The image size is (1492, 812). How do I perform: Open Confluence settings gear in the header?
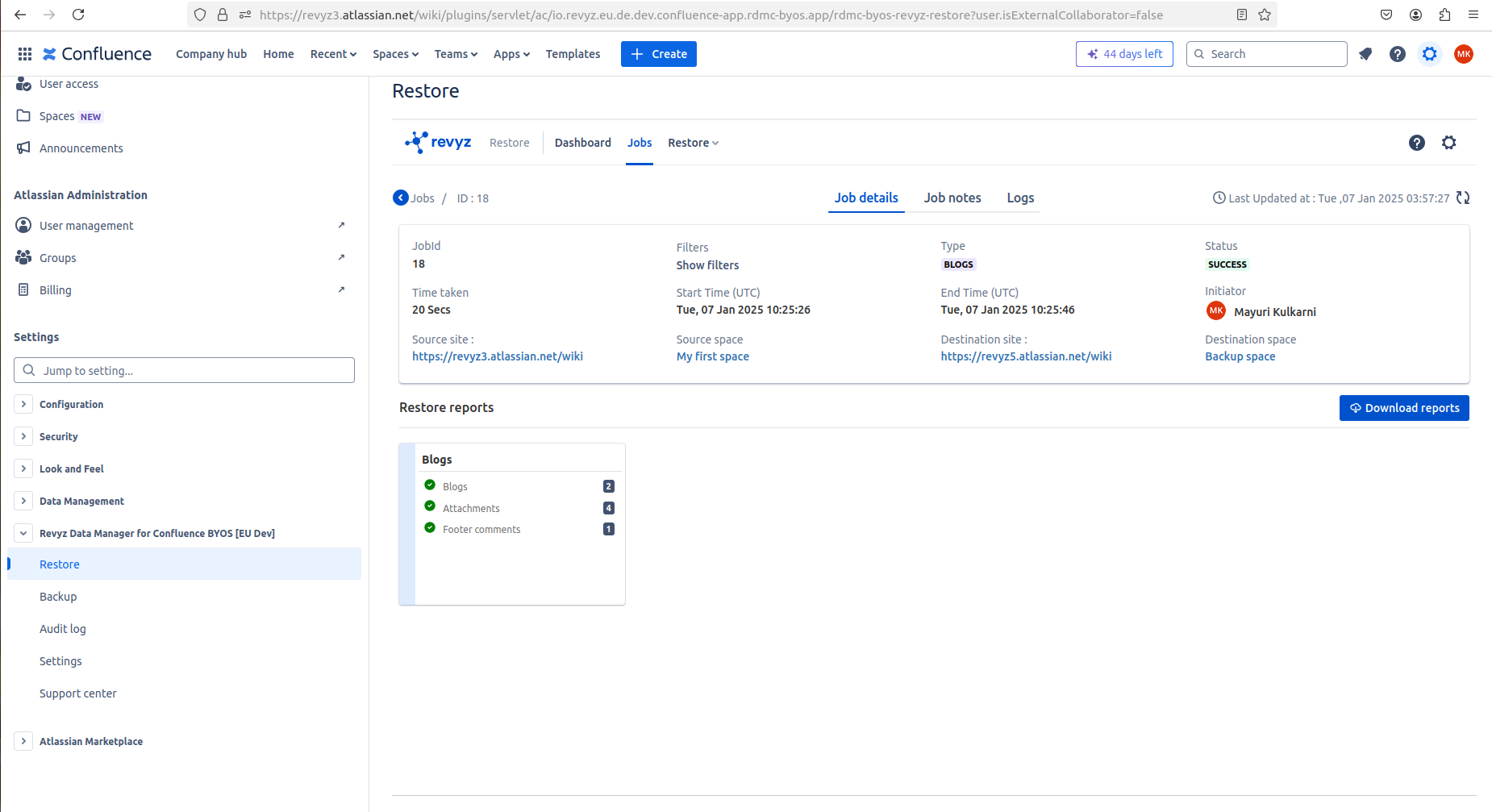[x=1430, y=54]
